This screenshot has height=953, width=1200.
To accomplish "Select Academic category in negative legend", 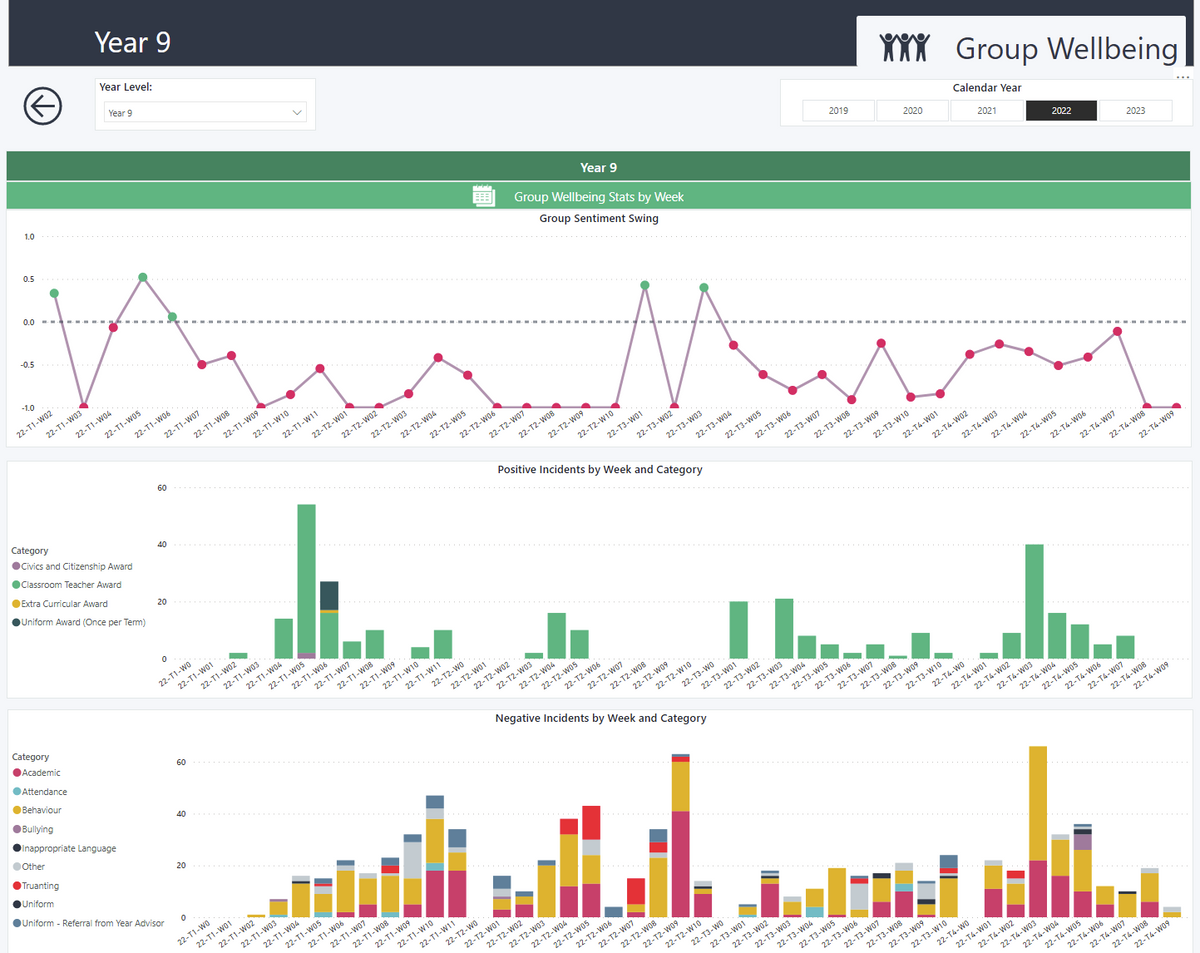I will tap(41, 773).
